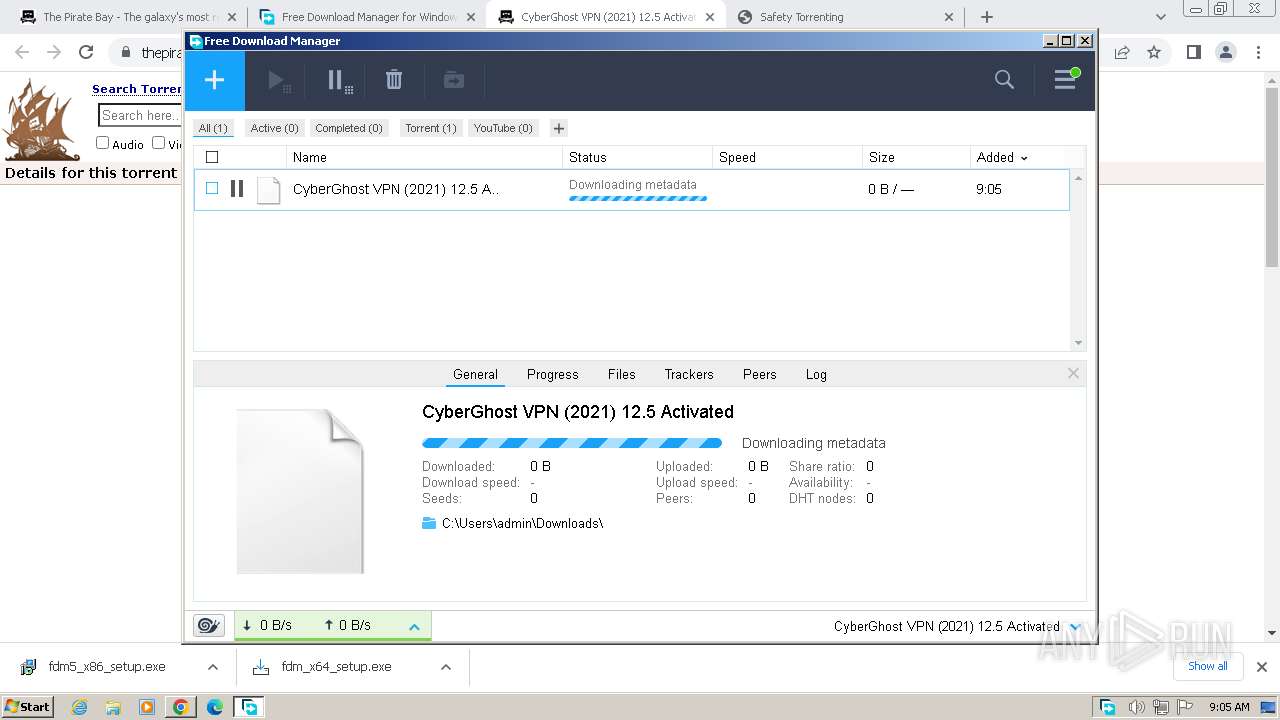
Task: Open a new Chrome tab
Action: [x=987, y=17]
